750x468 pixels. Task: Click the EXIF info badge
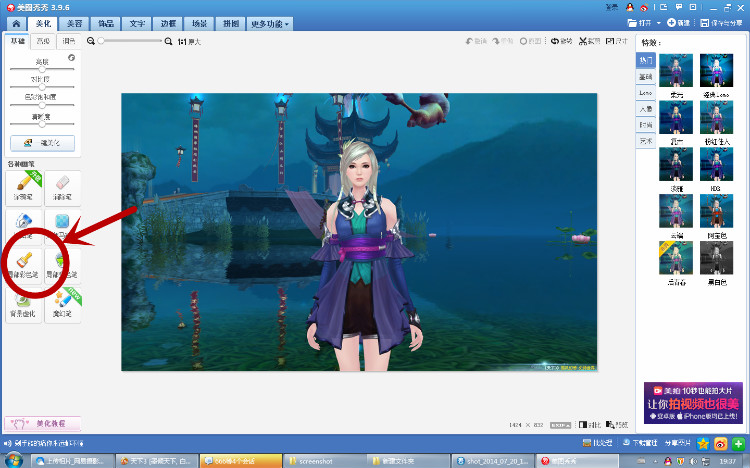click(561, 425)
